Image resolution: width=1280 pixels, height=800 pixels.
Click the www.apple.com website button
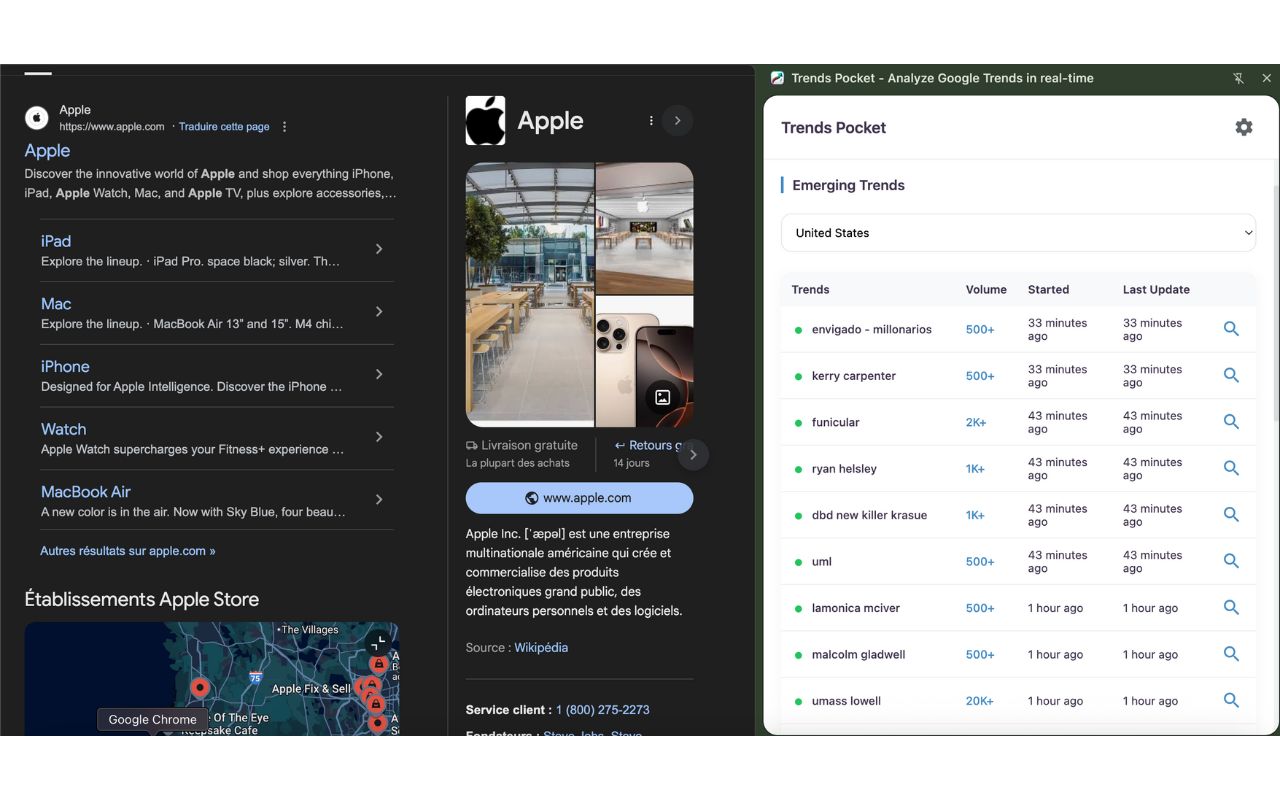coord(579,498)
